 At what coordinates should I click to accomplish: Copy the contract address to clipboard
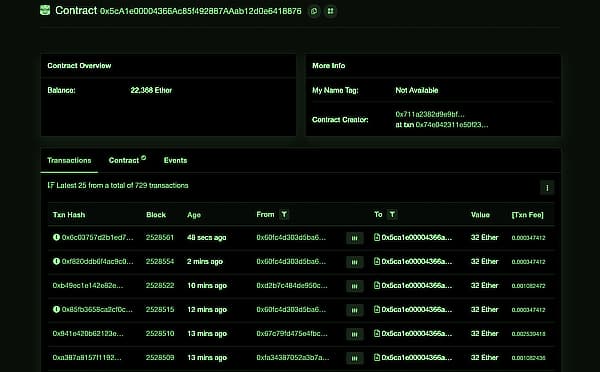pos(314,11)
